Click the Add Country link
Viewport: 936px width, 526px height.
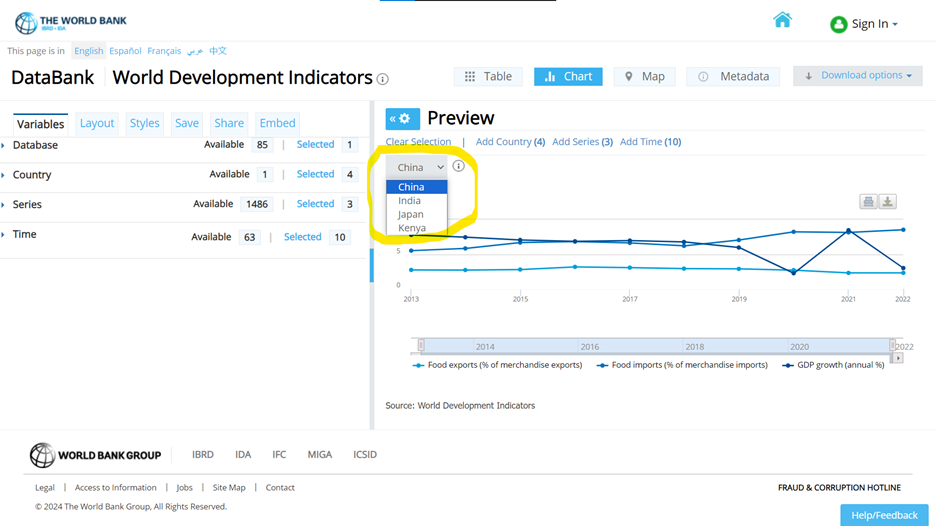pyautogui.click(x=510, y=142)
